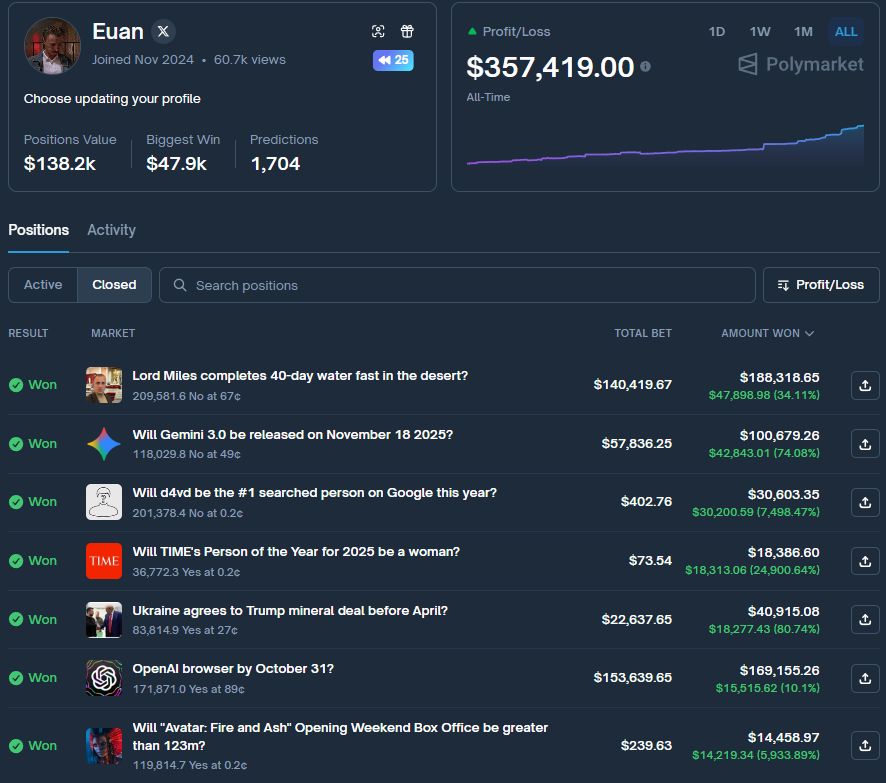Click the RESULT column header
Screen dimensions: 886x783
[28, 333]
